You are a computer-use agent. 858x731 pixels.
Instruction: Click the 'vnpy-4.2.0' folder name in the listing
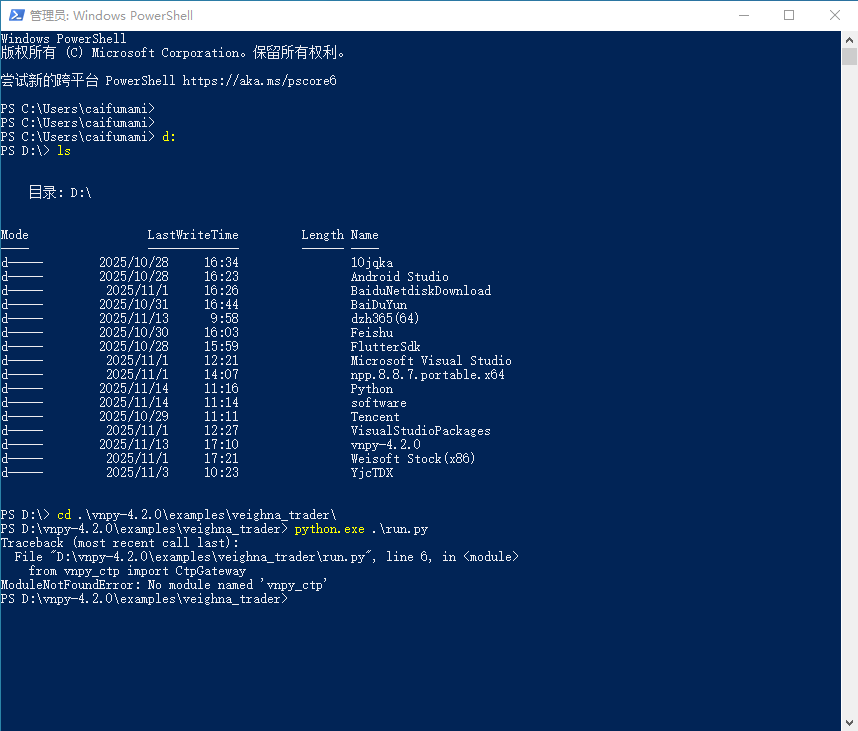click(385, 445)
